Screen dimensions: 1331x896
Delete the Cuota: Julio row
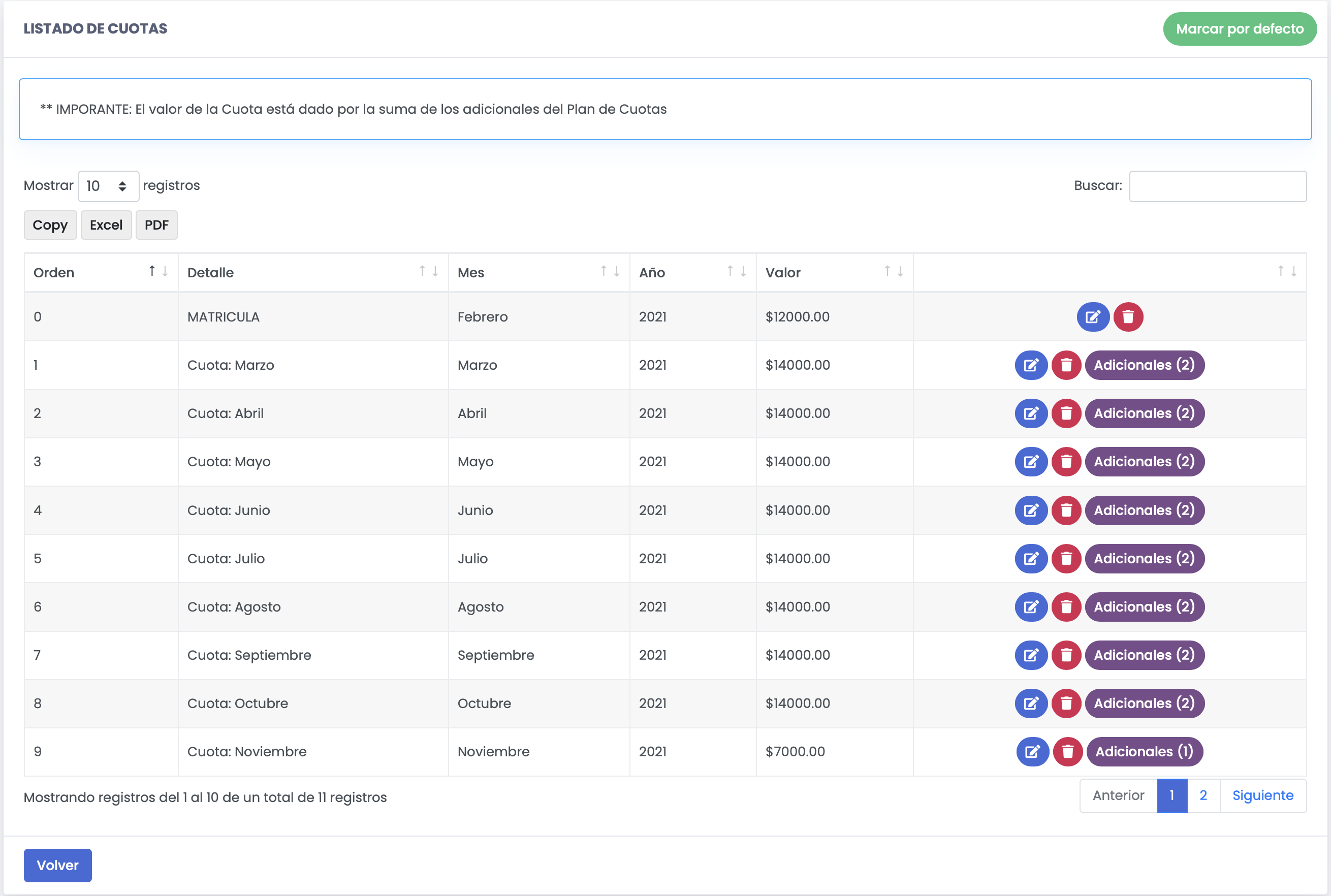click(x=1066, y=558)
